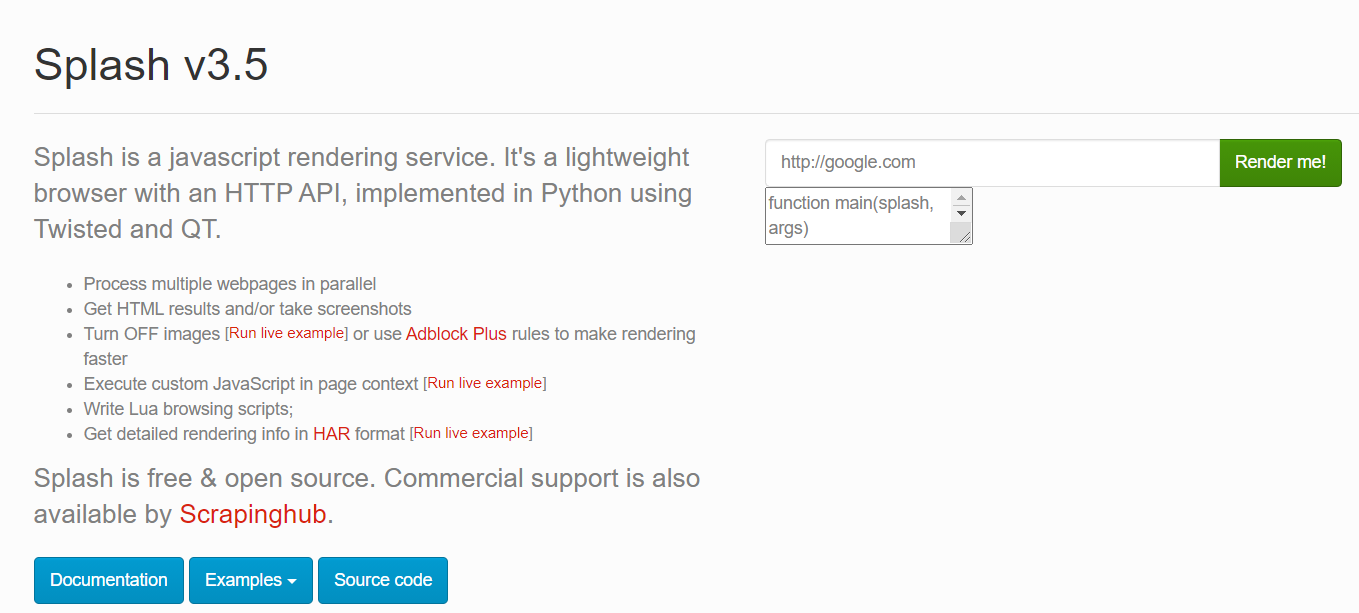The height and width of the screenshot is (613, 1359).
Task: Visit the Scrapinghub link
Action: tap(253, 515)
